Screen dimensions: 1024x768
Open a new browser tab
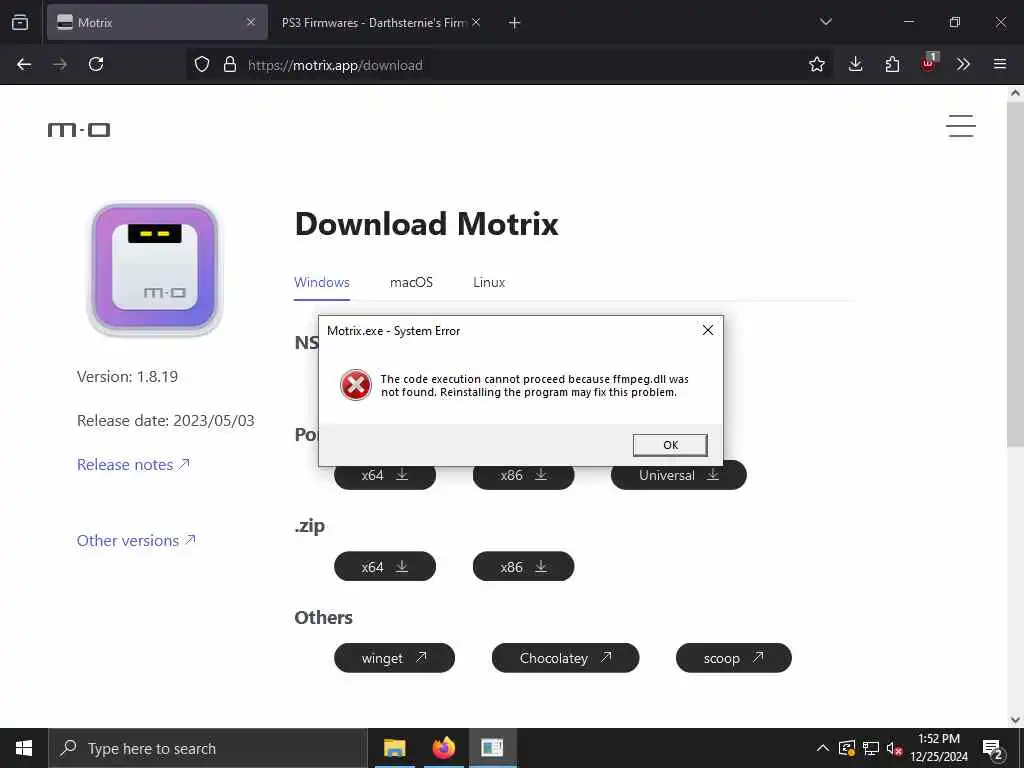[x=515, y=22]
